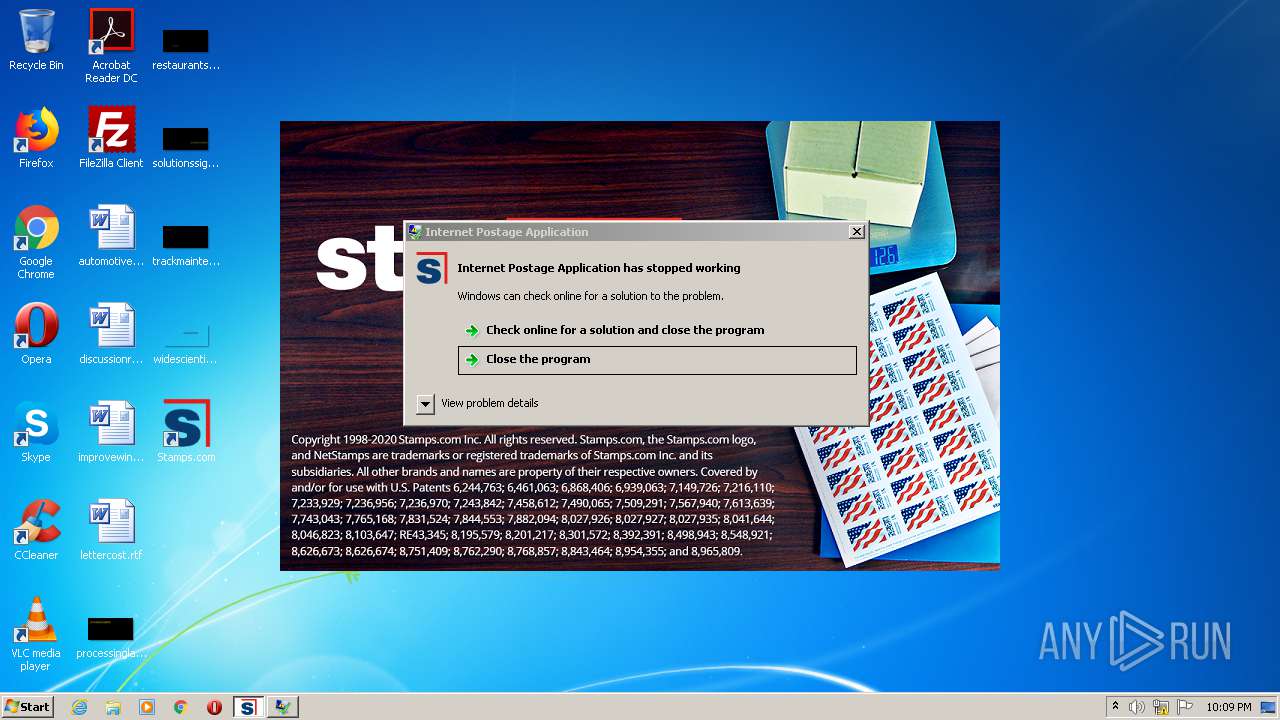Open the Stamps.com desktop shortcut
Screen dimensions: 1280x720
[186, 432]
